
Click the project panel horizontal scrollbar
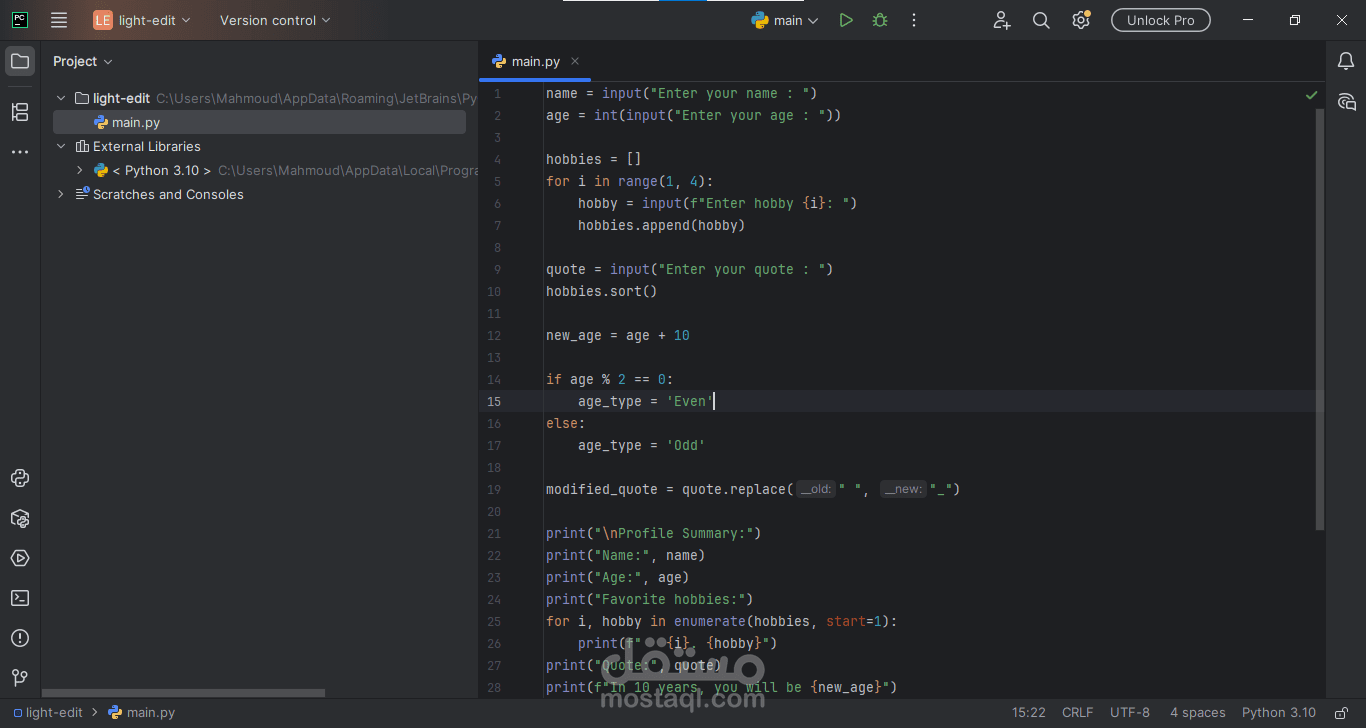183,693
